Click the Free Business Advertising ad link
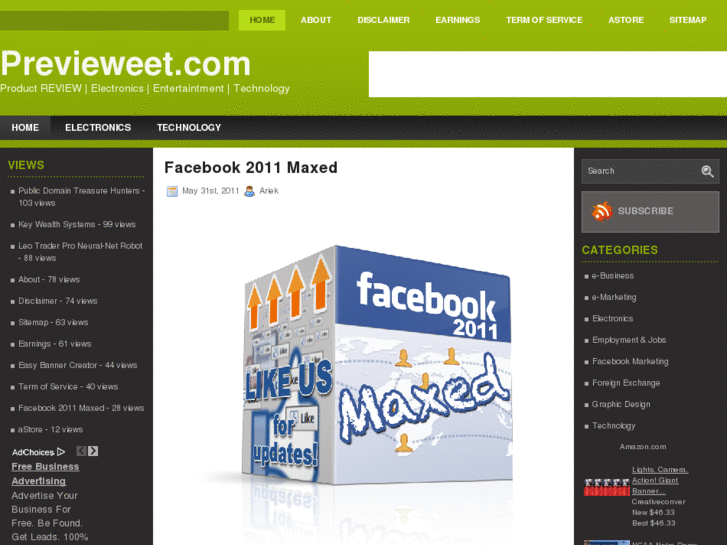Image resolution: width=727 pixels, height=545 pixels. click(x=45, y=474)
